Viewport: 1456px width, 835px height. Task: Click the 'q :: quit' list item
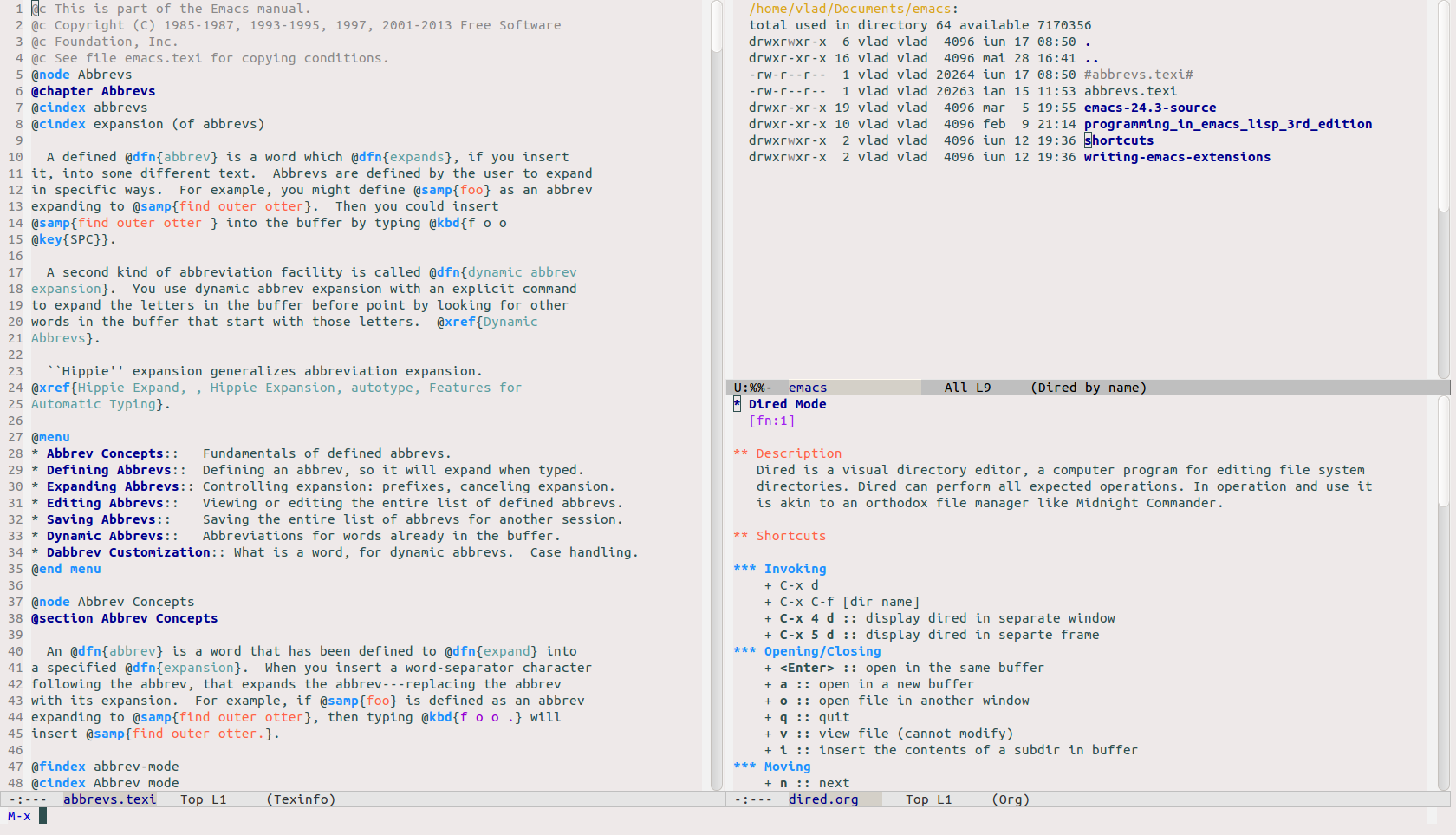(x=807, y=717)
